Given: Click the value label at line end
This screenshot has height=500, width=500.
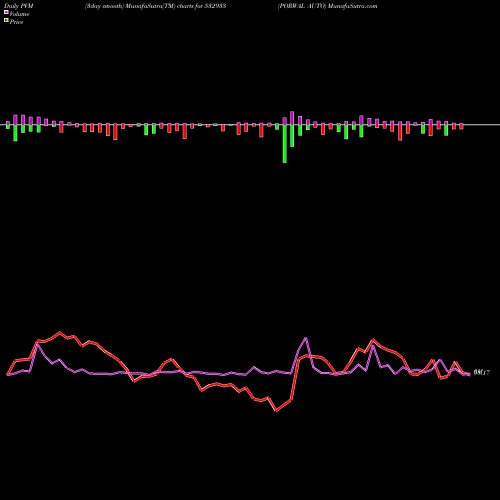Looking at the screenshot, I should click(x=482, y=373).
